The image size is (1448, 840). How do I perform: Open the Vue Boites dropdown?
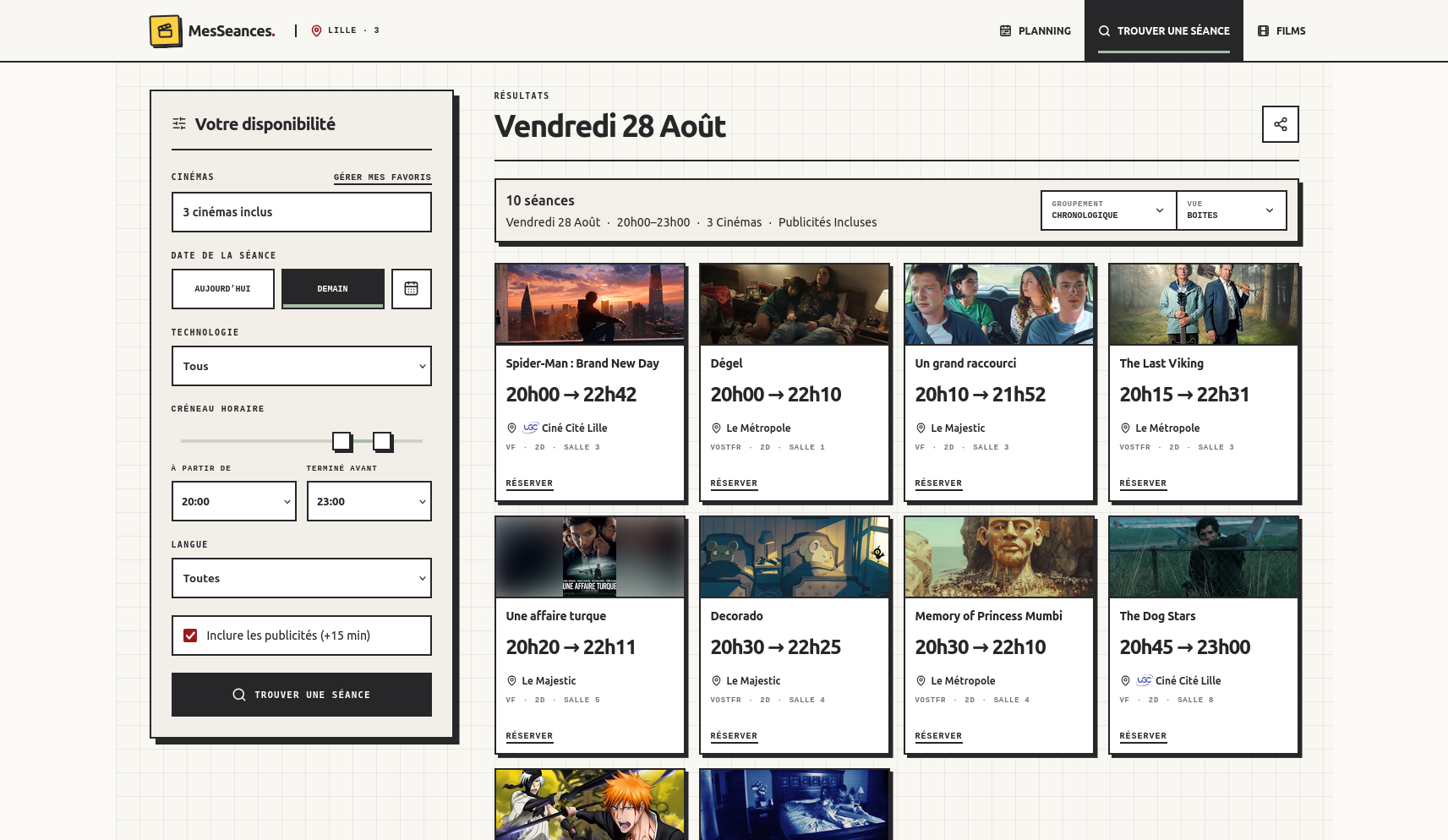(x=1232, y=210)
